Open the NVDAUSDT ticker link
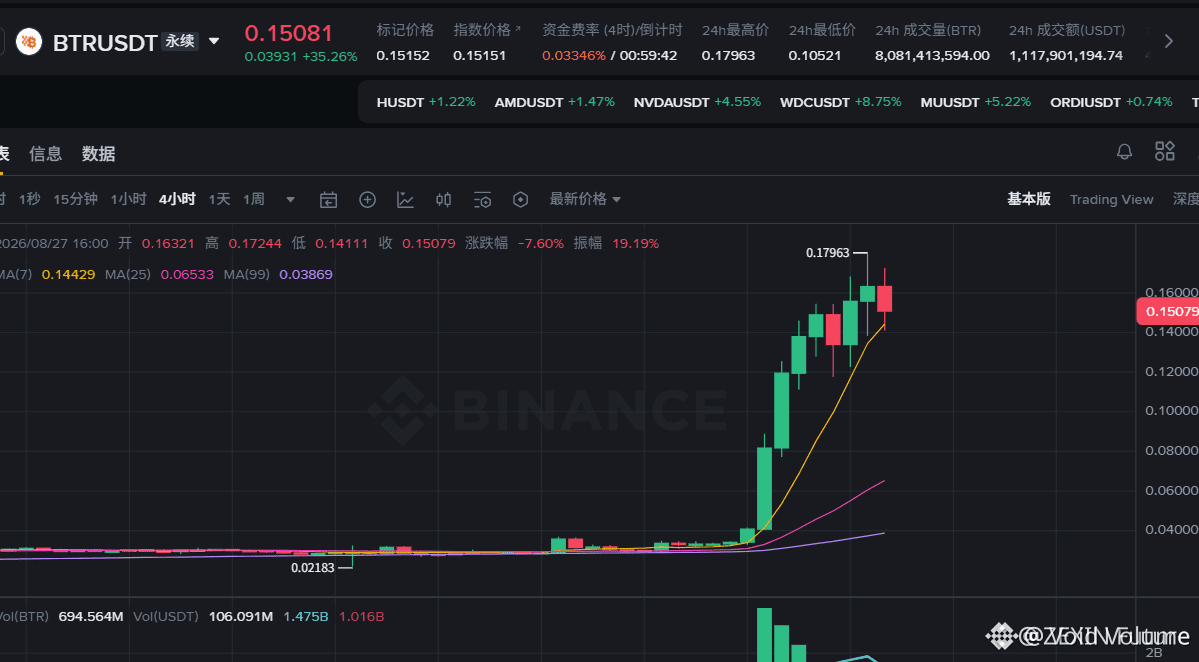 coord(697,102)
